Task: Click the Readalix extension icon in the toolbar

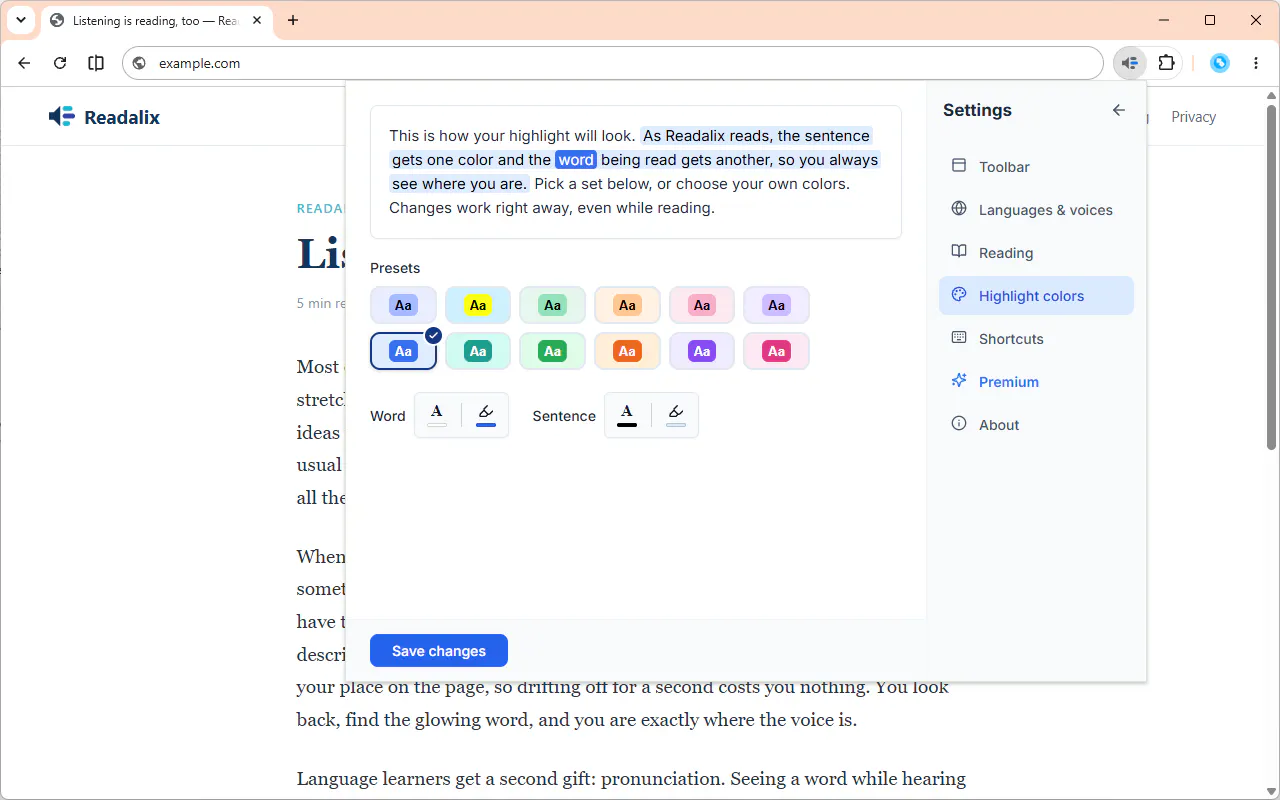Action: [1129, 63]
